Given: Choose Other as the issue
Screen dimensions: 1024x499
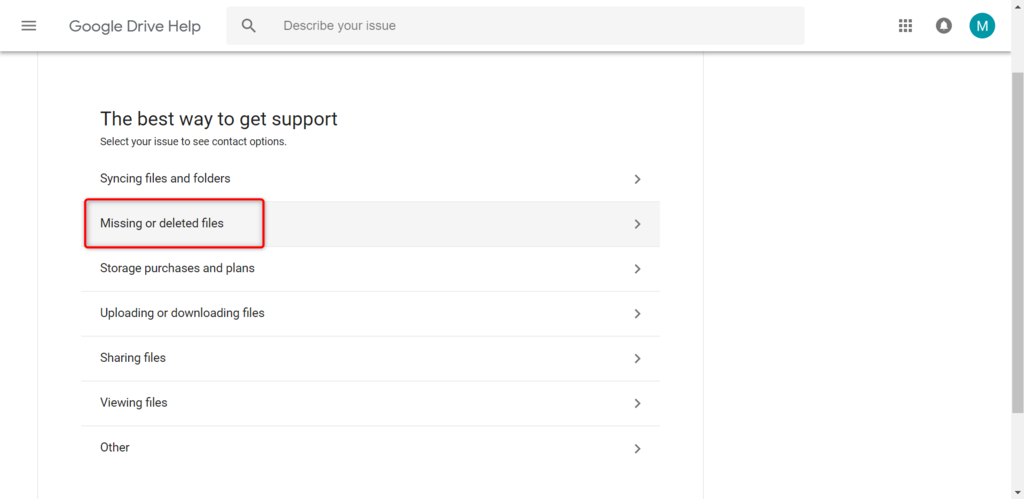Looking at the screenshot, I should pos(115,448).
